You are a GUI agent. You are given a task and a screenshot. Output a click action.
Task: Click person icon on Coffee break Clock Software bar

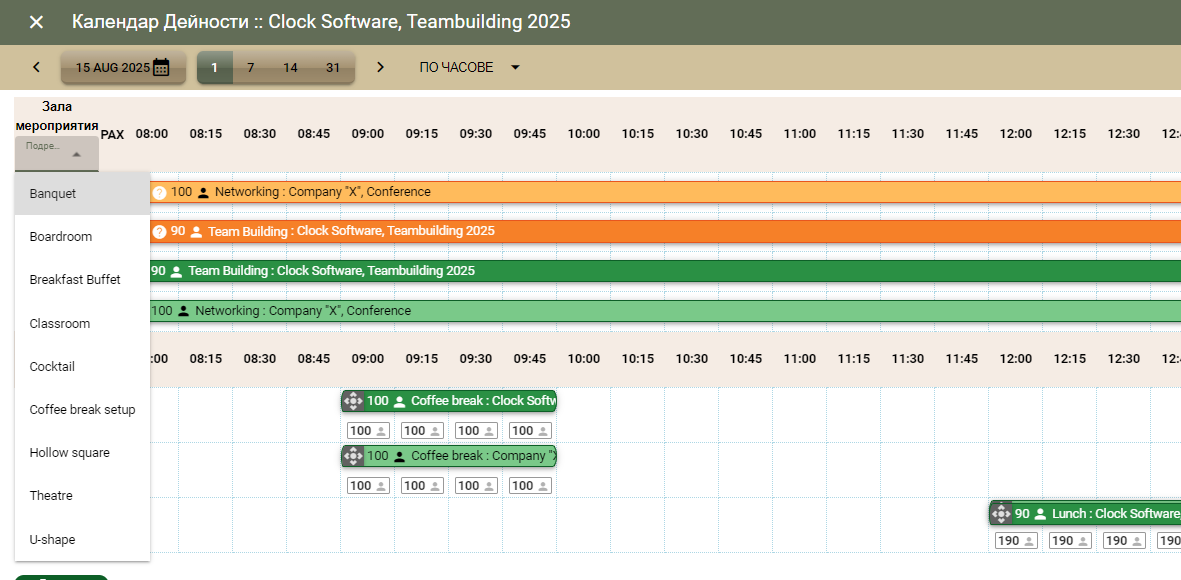(x=399, y=401)
